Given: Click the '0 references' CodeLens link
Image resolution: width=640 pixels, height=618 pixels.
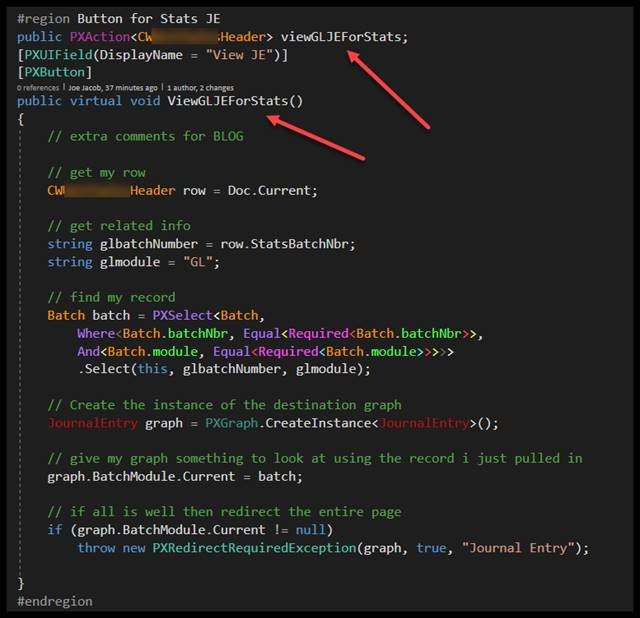Looking at the screenshot, I should pyautogui.click(x=38, y=88).
